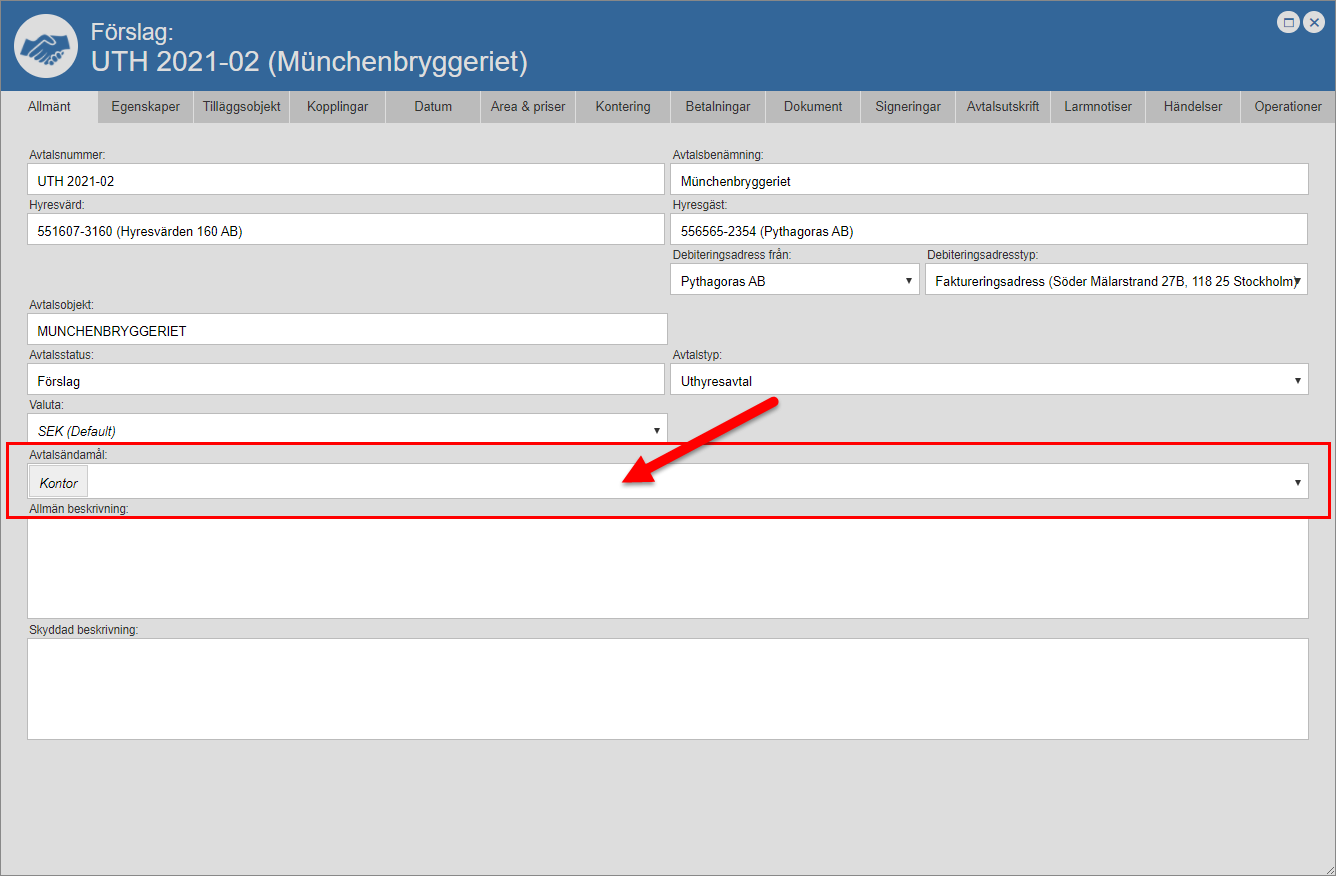Open the Area & priser tab

(527, 107)
